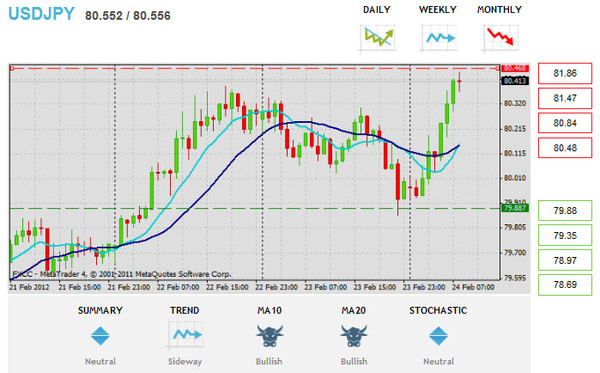Click the 80.552 / 80.556 quote
Image resolution: width=600 pixels, height=373 pixels.
128,16
